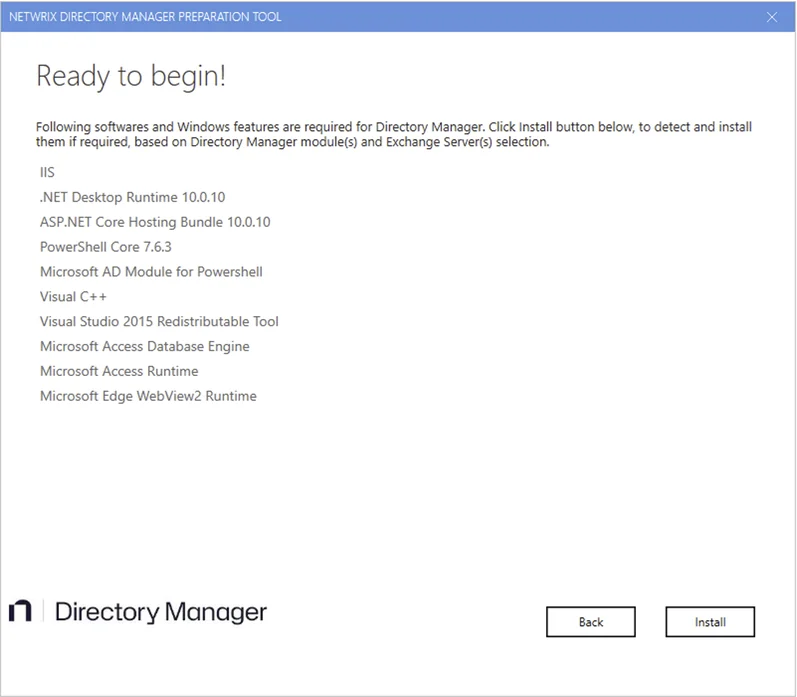Click the Netwrix logo icon
This screenshot has height=697, width=797.
tap(20, 611)
